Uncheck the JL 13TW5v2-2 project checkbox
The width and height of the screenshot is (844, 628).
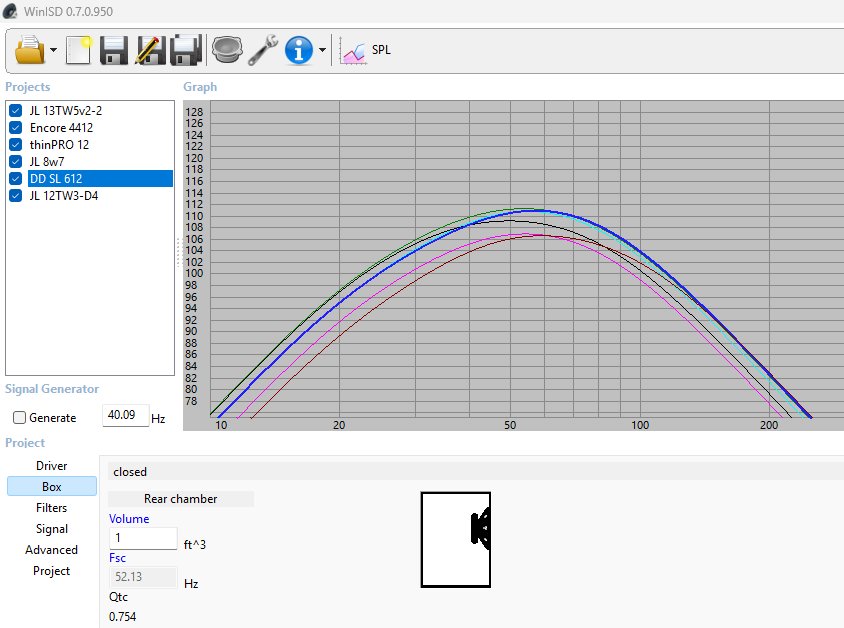[x=16, y=110]
